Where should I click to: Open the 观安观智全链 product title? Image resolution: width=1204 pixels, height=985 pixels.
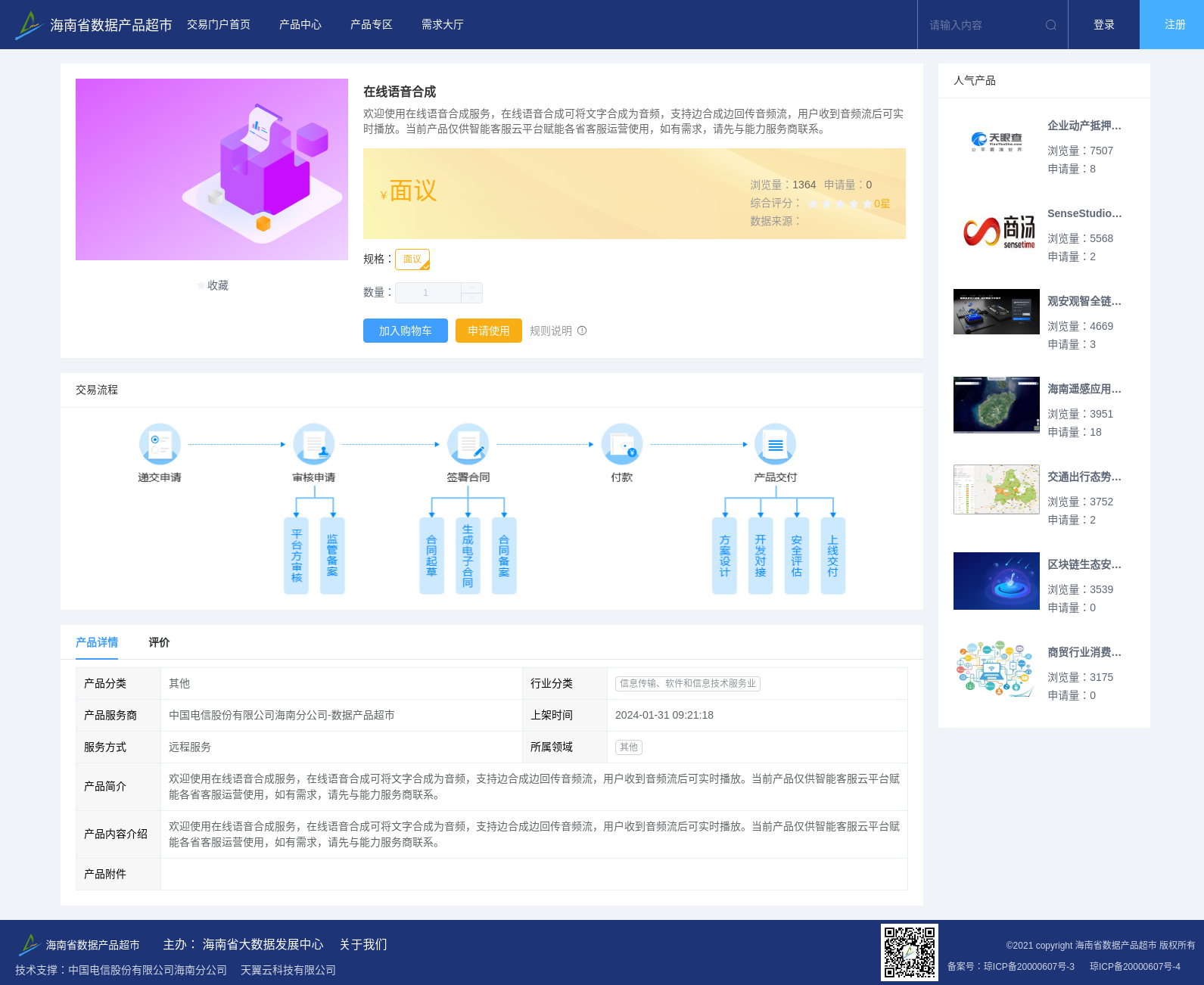[x=1084, y=301]
